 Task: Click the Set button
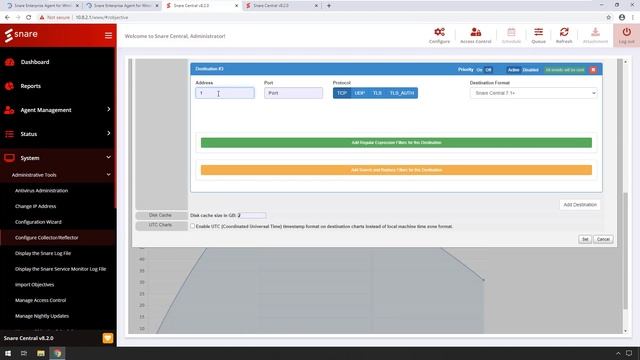coord(585,239)
